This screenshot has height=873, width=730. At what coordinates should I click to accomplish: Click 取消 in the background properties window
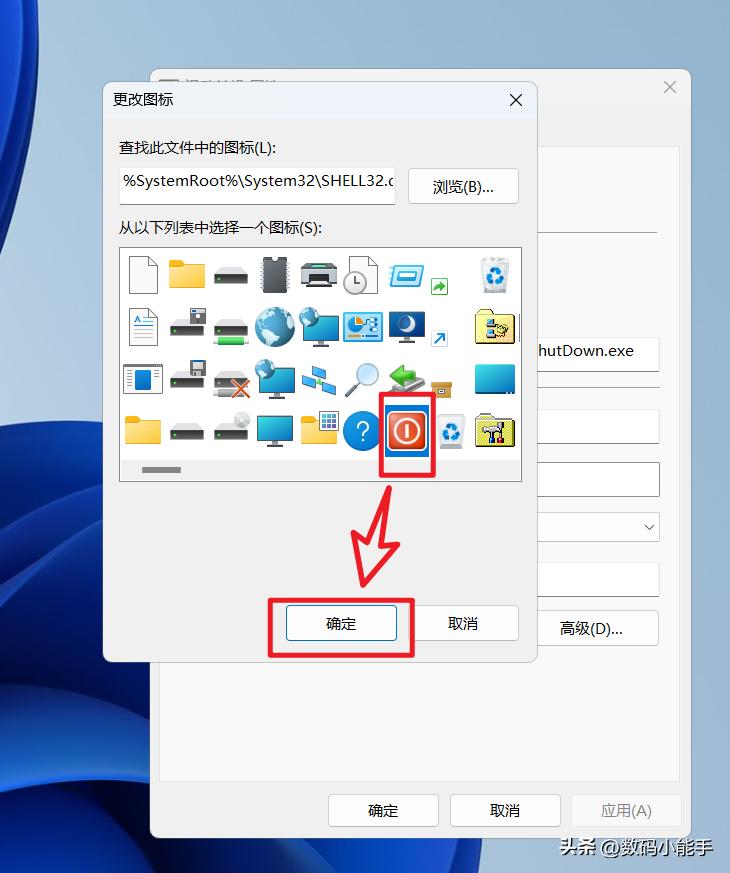pos(505,811)
